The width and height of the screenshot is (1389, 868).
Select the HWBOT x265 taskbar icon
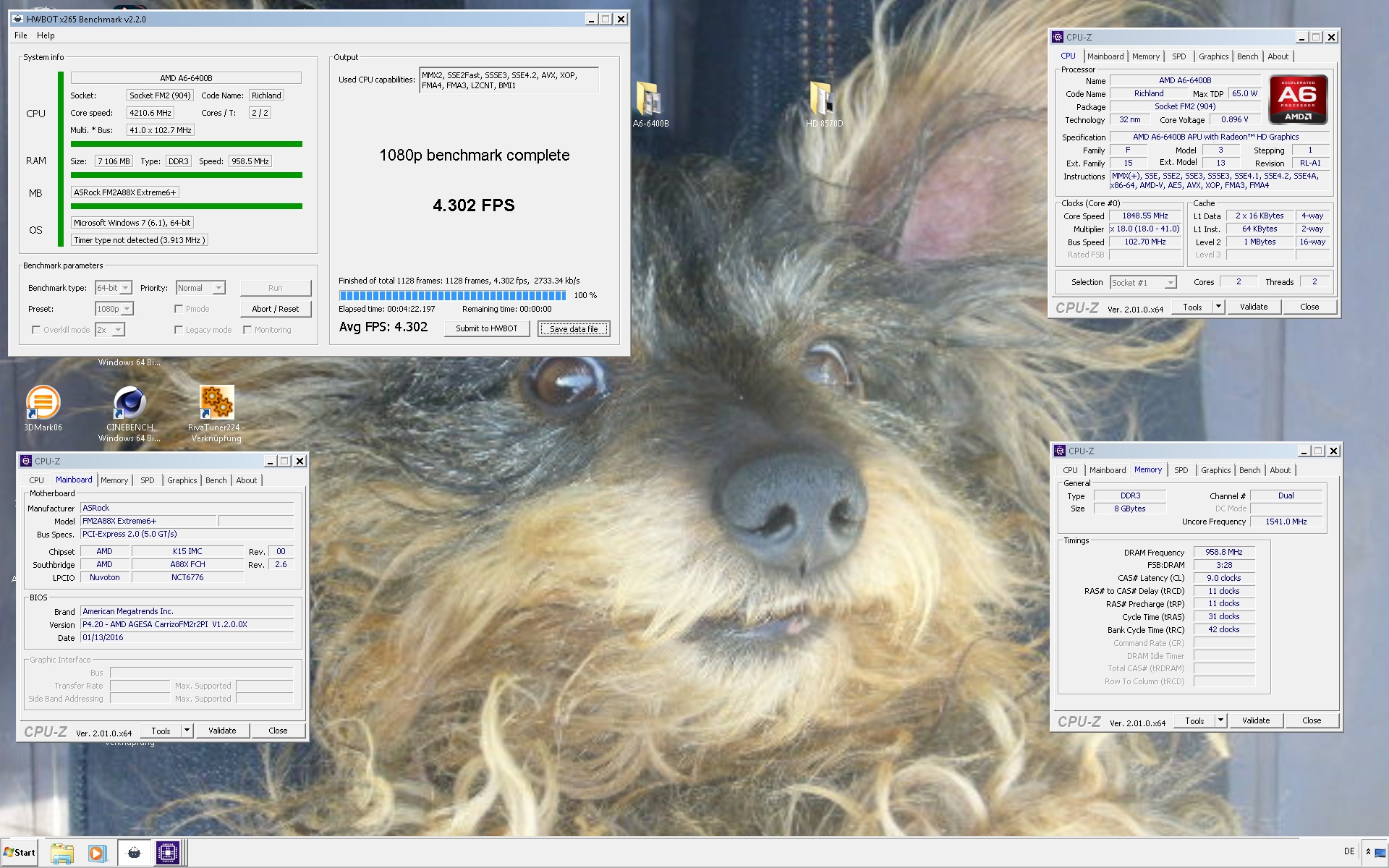[134, 853]
